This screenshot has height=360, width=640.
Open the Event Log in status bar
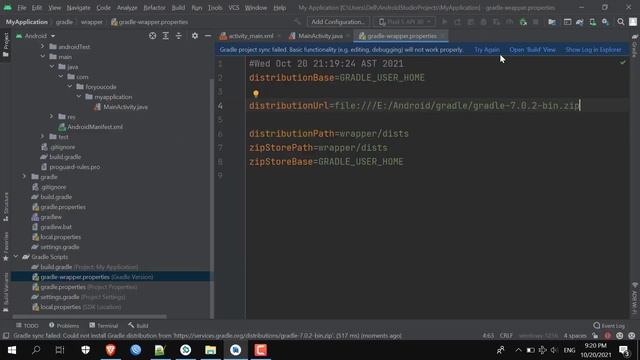point(609,326)
